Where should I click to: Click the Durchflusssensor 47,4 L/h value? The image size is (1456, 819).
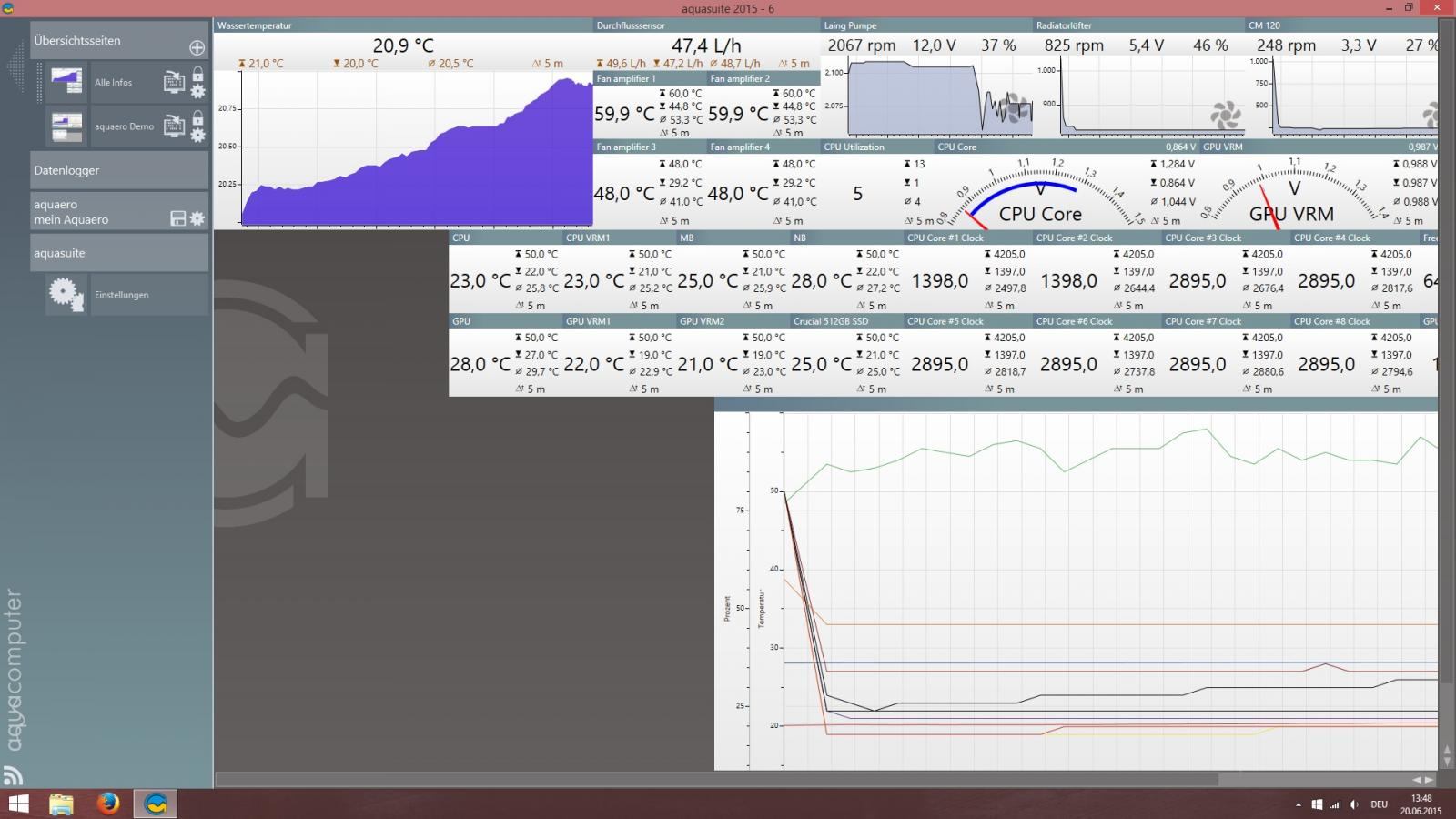point(706,45)
